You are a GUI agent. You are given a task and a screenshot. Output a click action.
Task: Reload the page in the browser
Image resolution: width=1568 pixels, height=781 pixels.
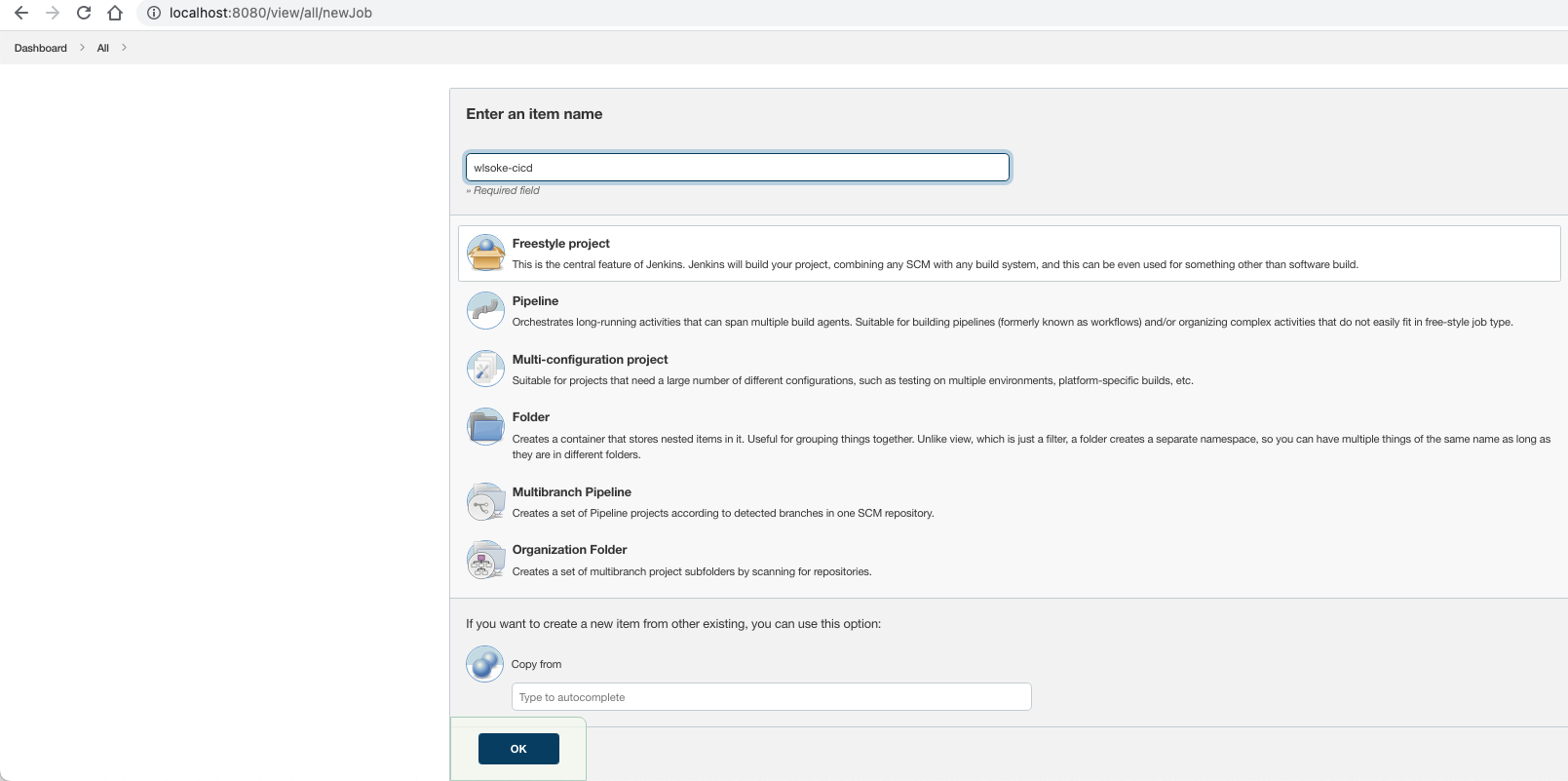tap(84, 13)
